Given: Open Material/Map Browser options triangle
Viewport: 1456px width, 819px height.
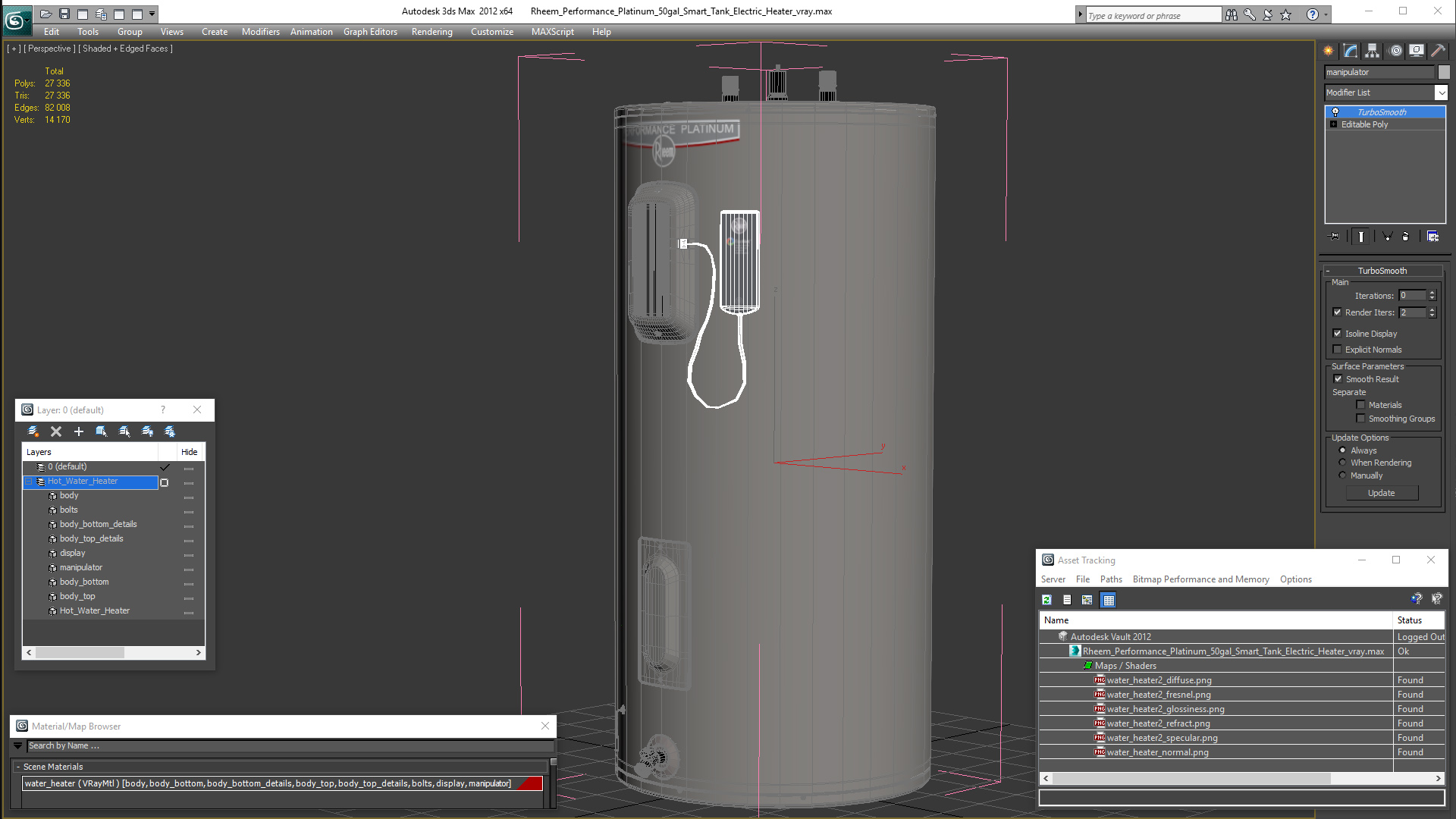Looking at the screenshot, I should tap(18, 746).
